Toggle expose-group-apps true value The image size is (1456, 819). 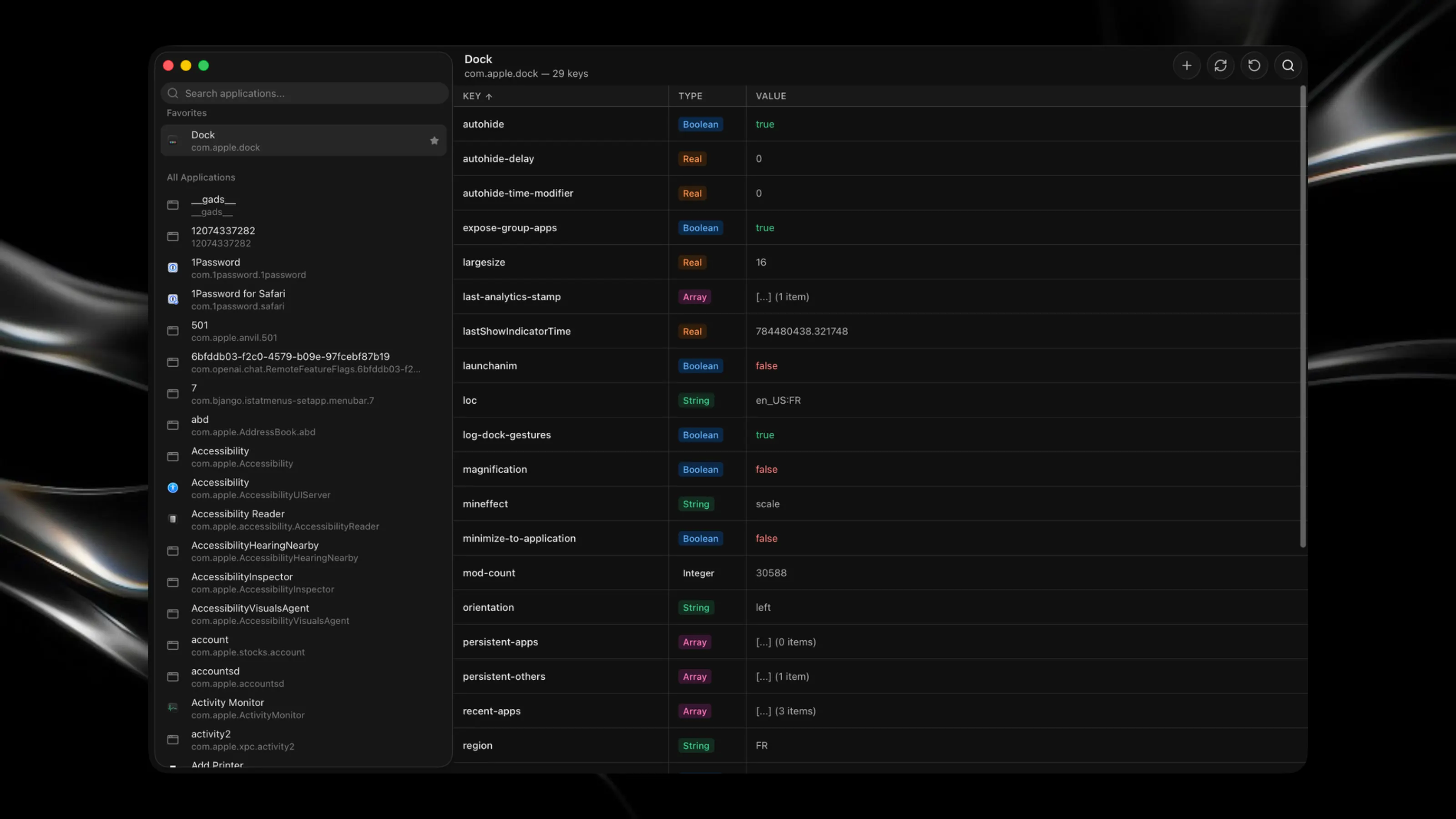765,228
